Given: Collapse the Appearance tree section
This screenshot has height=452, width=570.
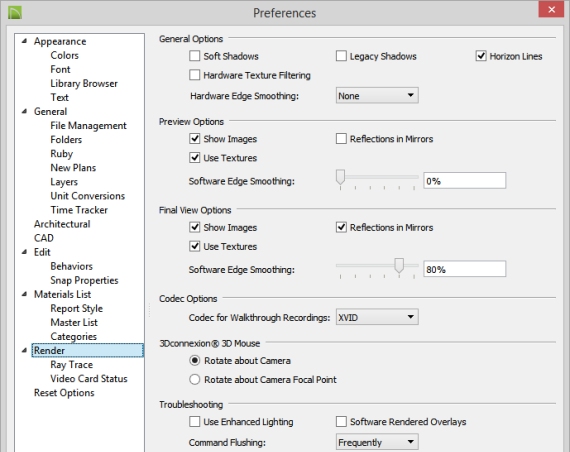Looking at the screenshot, I should point(24,41).
